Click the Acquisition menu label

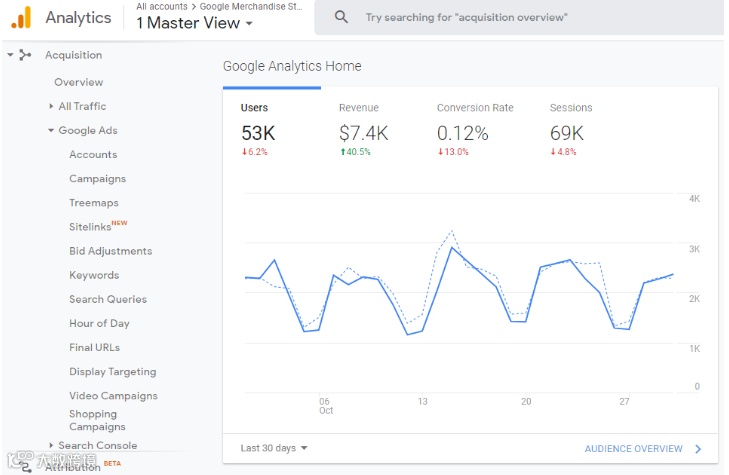click(x=73, y=55)
